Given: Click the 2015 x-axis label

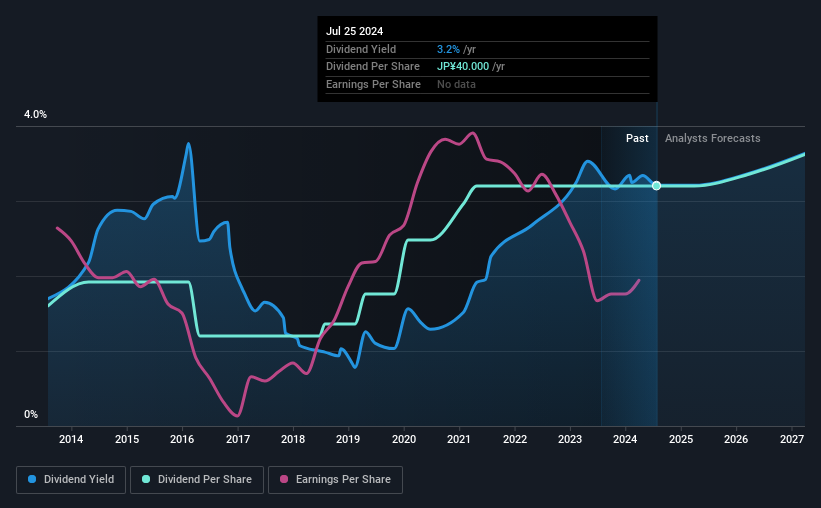Looking at the screenshot, I should (127, 439).
